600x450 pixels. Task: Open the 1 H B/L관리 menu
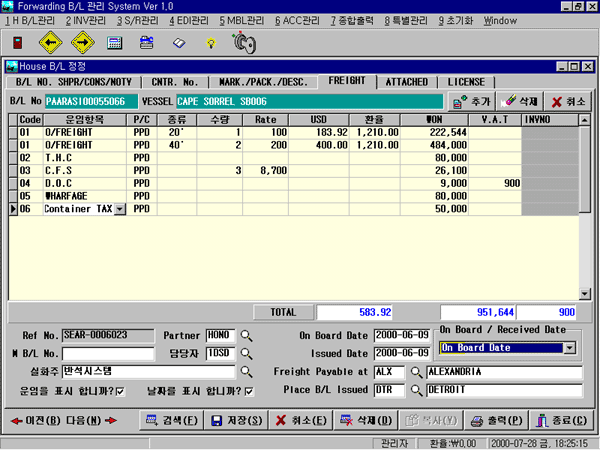(x=30, y=21)
